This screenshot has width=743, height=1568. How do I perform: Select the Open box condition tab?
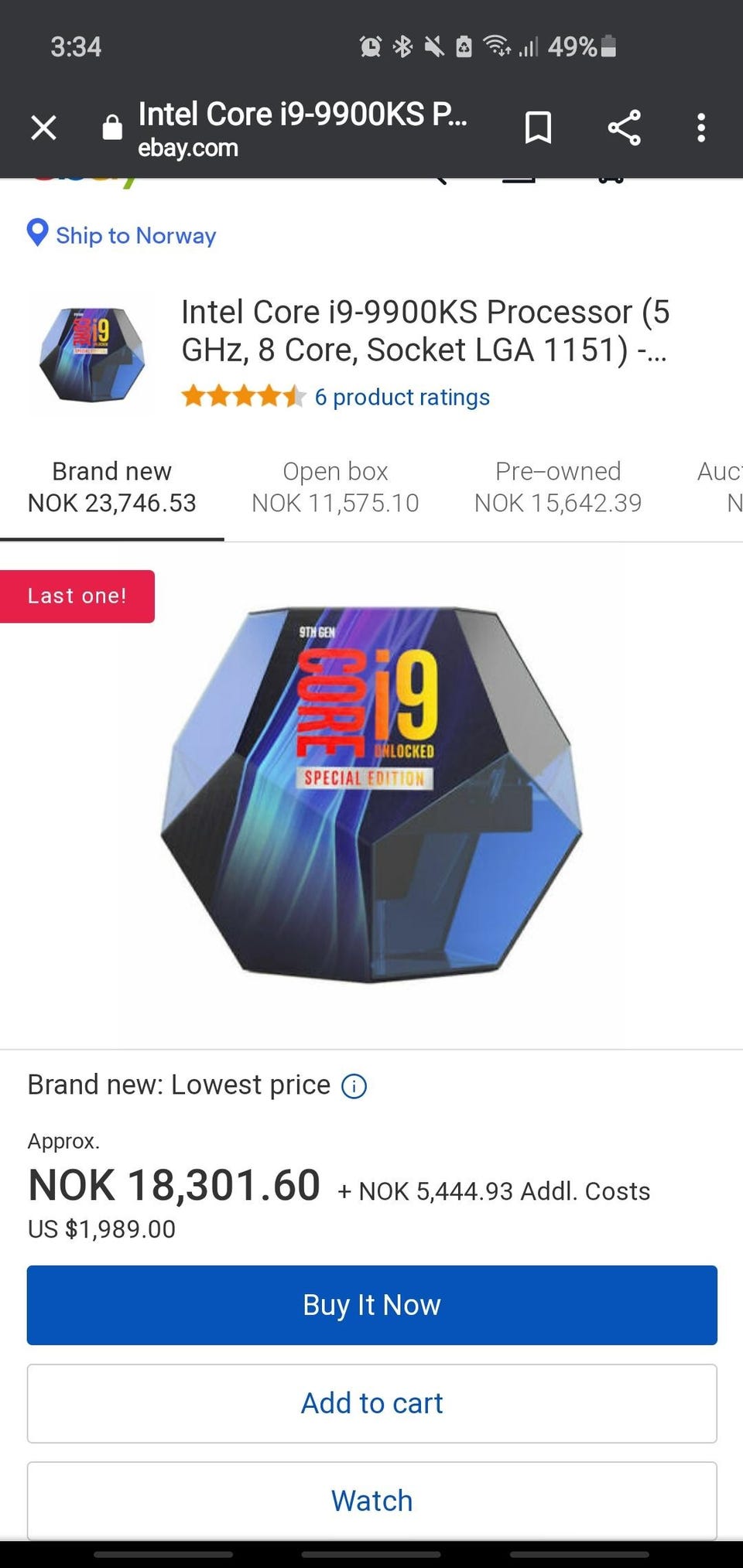pyautogui.click(x=335, y=487)
